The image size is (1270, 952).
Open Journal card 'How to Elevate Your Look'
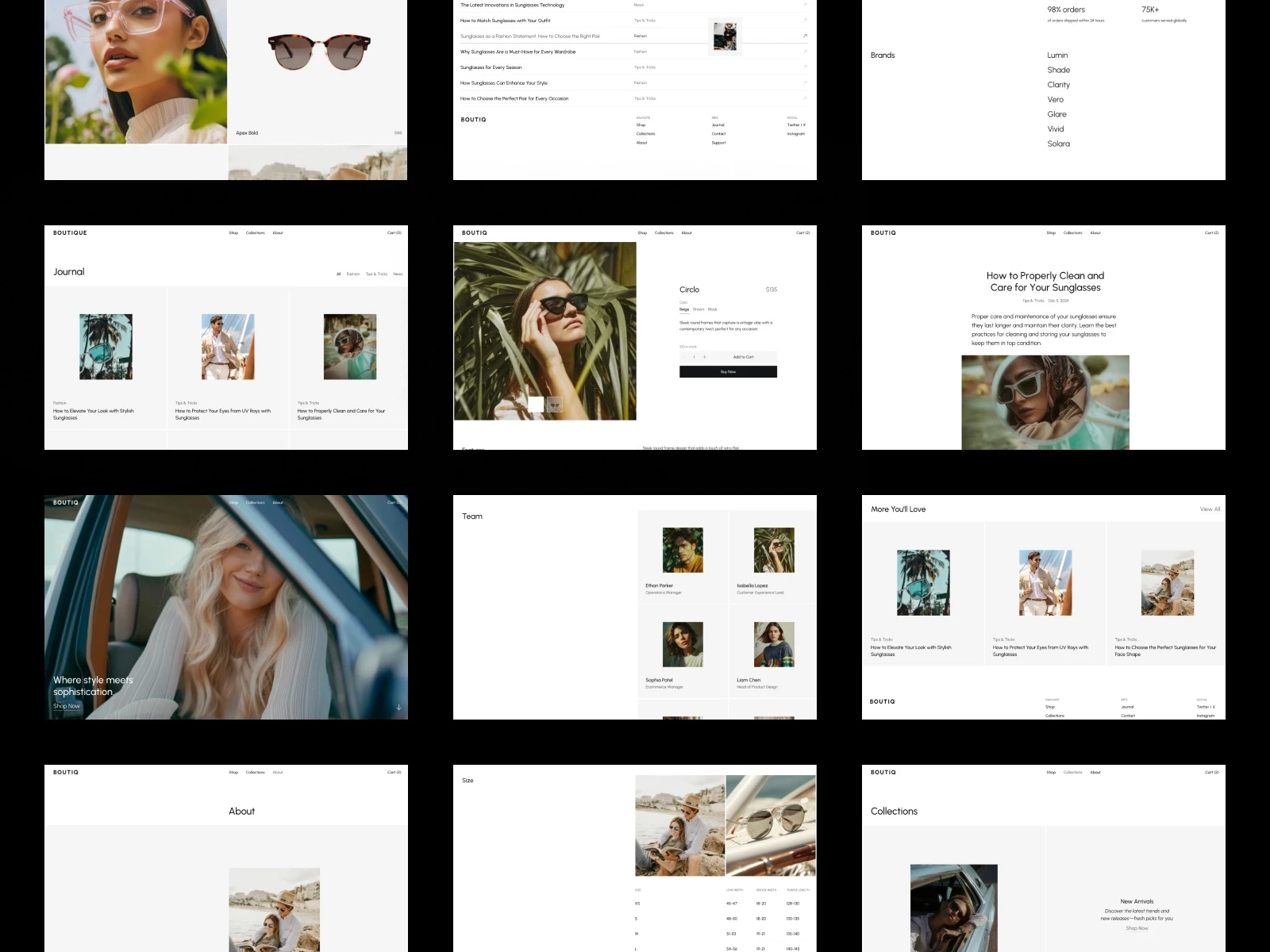tap(106, 359)
